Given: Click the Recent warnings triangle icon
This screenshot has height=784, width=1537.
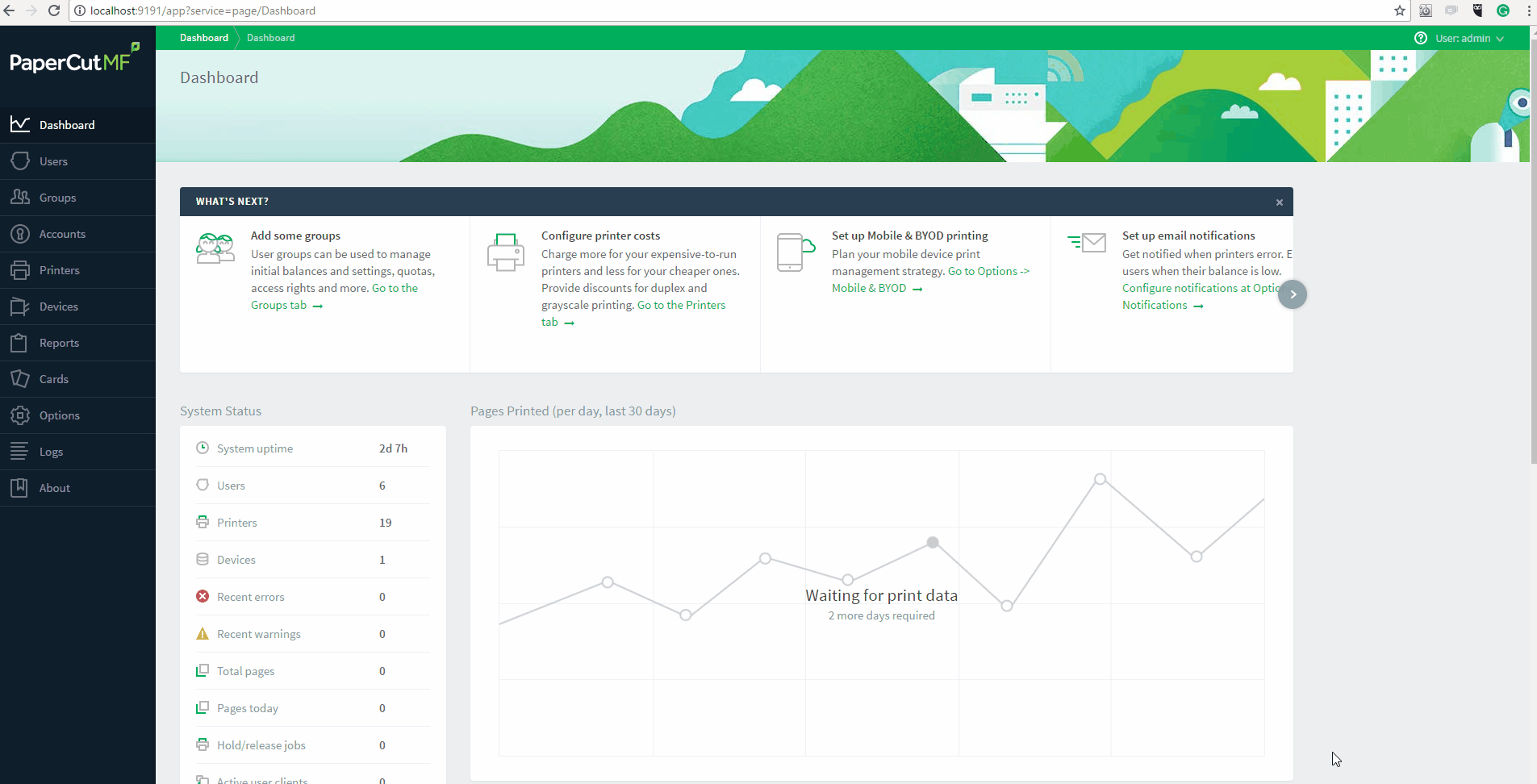Looking at the screenshot, I should pyautogui.click(x=203, y=633).
